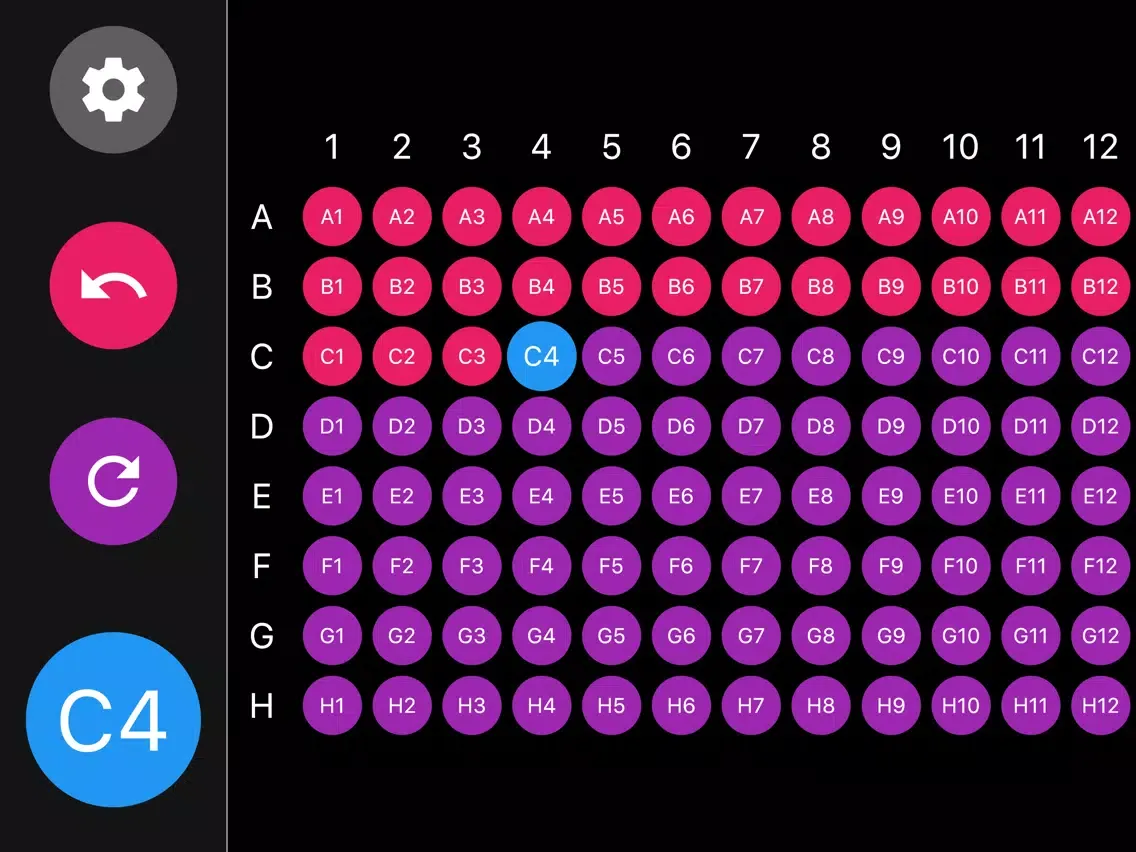This screenshot has width=1136, height=852.
Task: Select pink well C3
Action: (471, 356)
